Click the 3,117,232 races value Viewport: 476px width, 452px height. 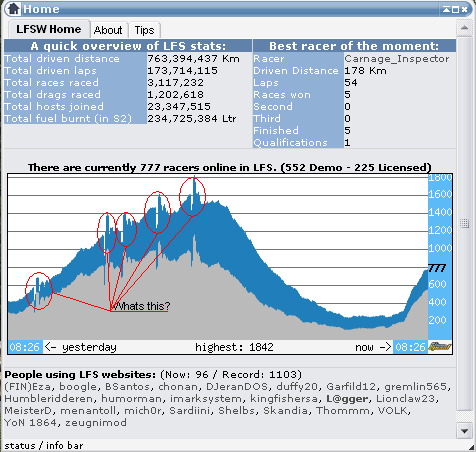[x=175, y=83]
